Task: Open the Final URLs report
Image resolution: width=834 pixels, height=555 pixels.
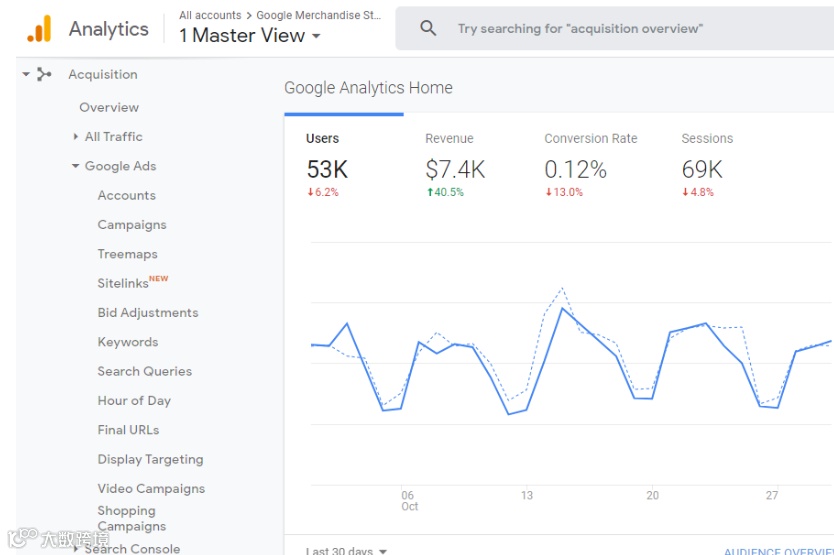Action: (128, 430)
